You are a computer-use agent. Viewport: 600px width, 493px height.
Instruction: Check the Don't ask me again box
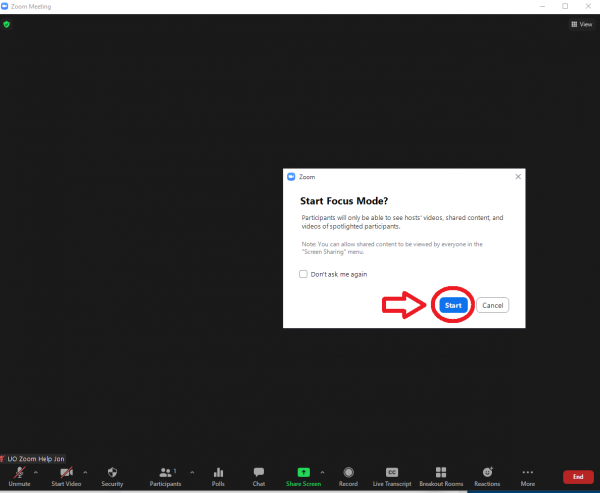tap(303, 274)
